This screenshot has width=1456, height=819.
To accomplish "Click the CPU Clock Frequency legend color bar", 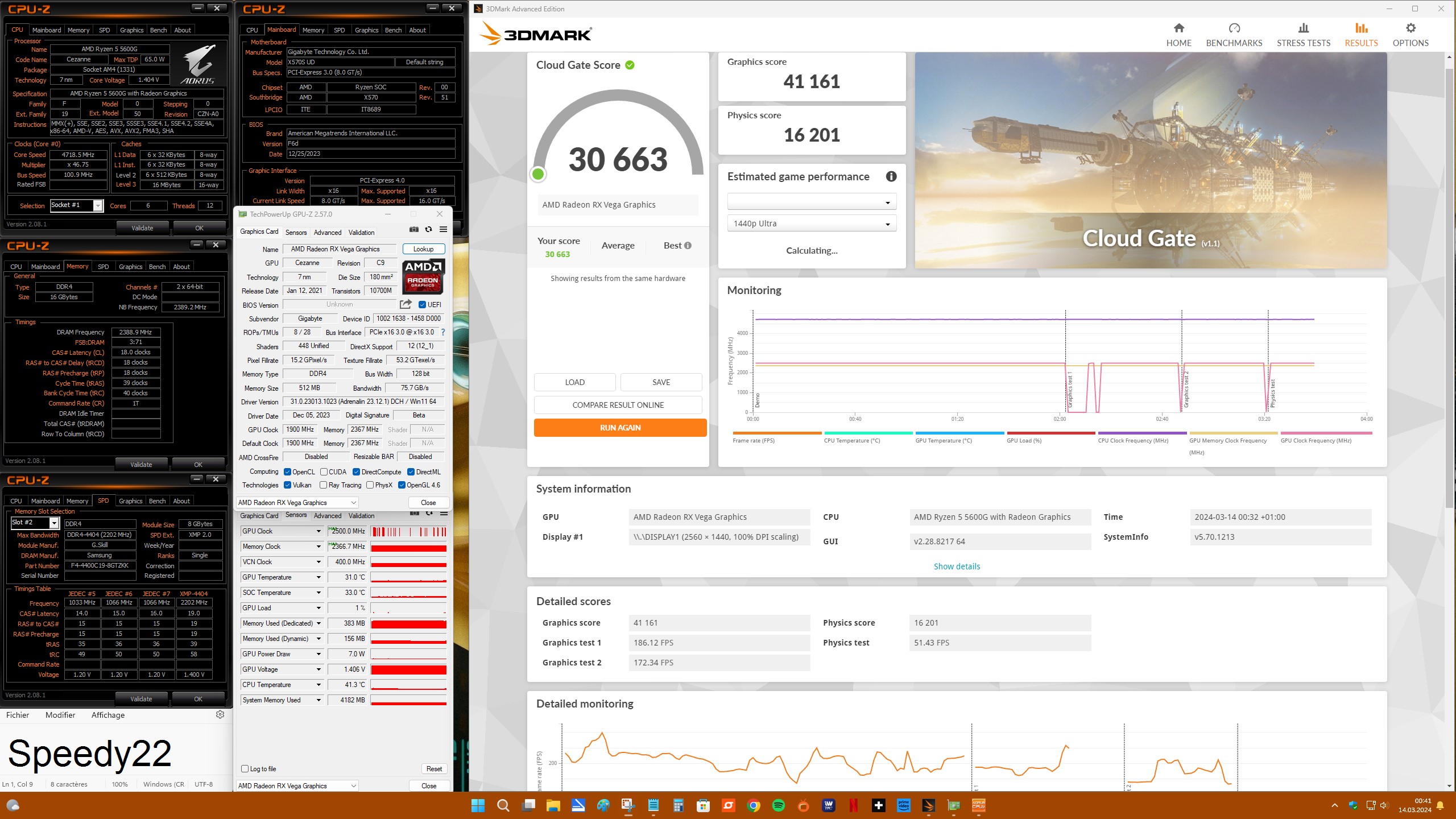I will point(1142,433).
